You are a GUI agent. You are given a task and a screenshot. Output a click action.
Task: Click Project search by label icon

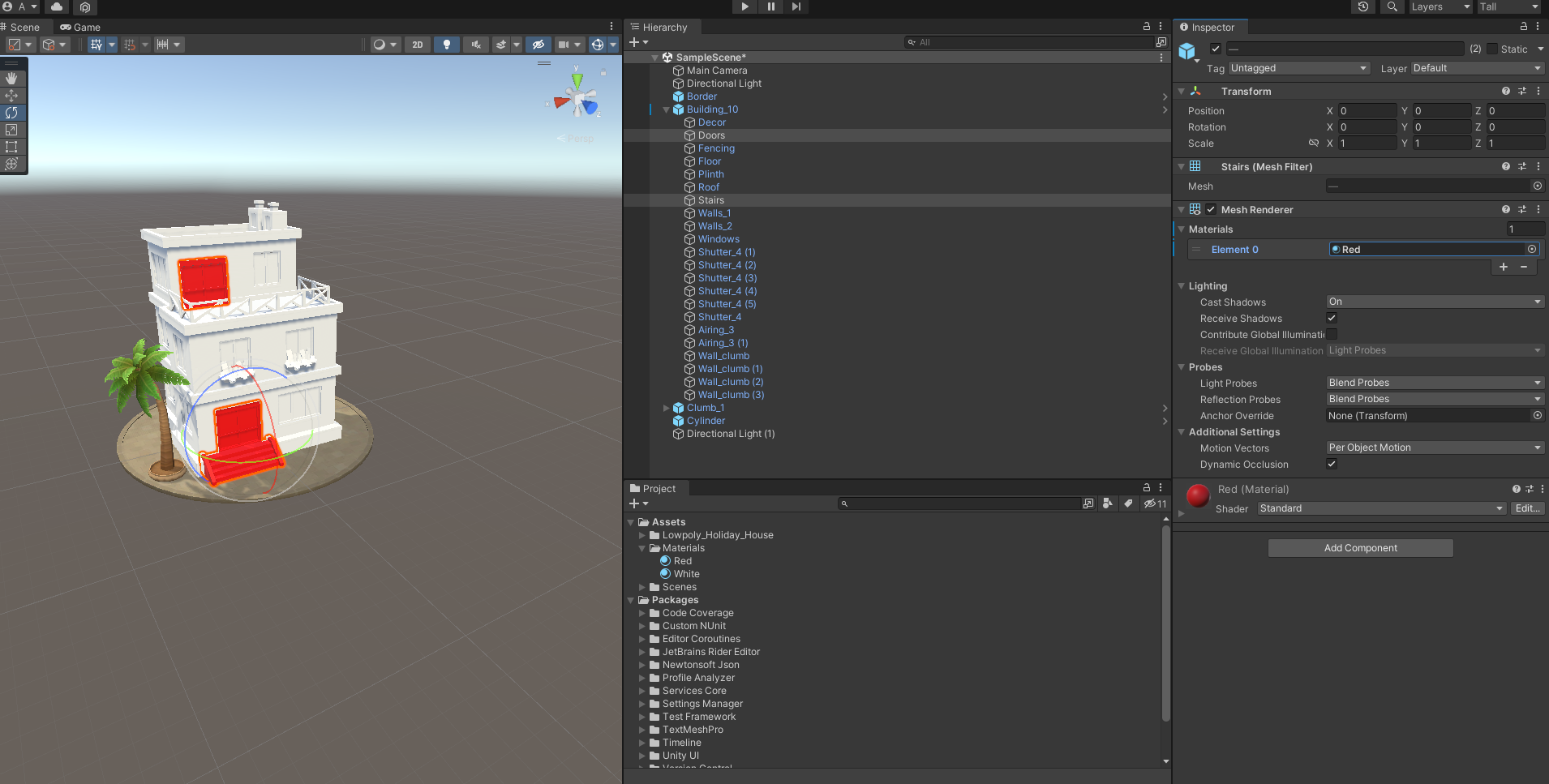click(1128, 503)
